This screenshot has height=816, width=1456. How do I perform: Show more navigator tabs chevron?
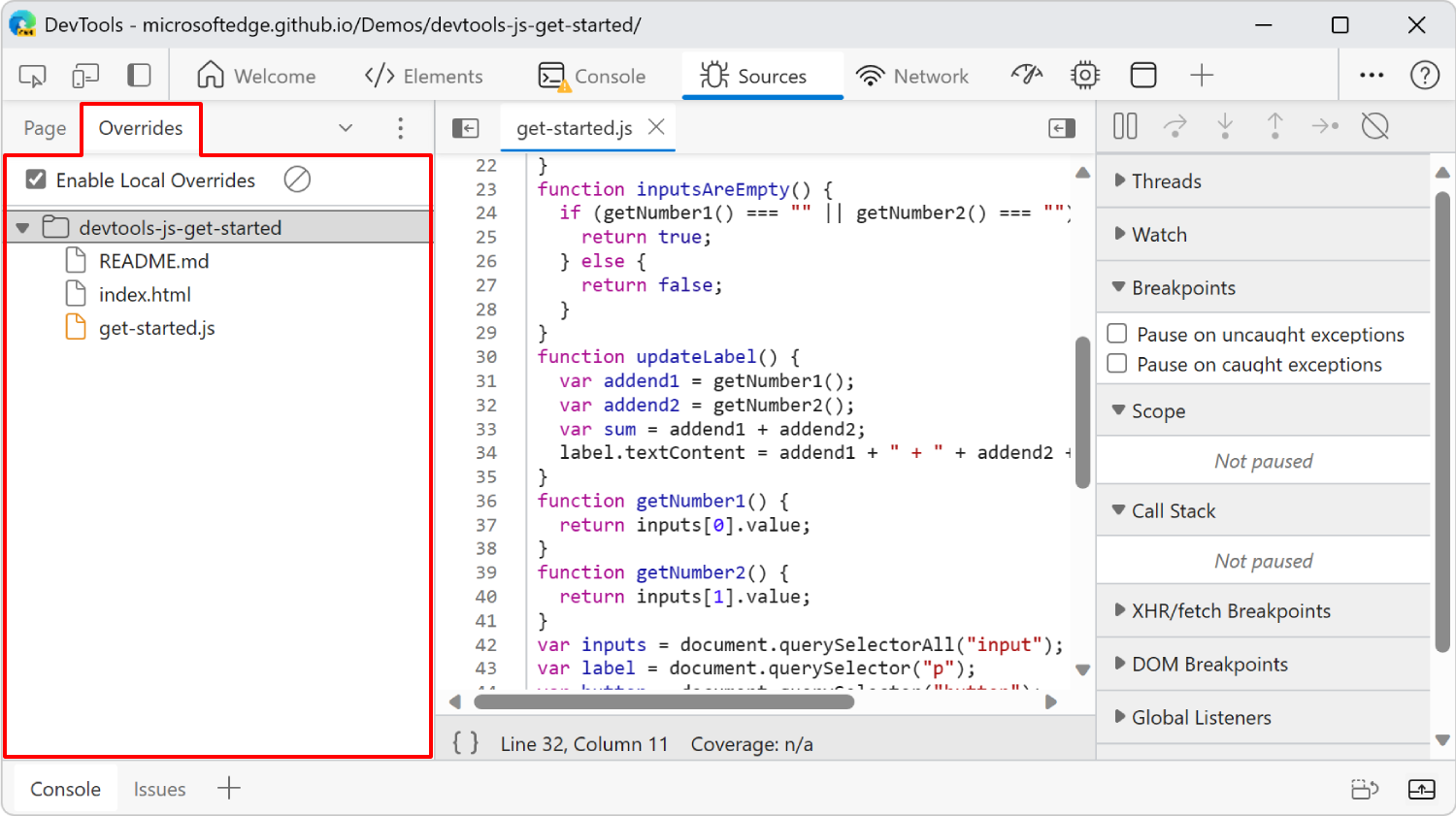click(346, 128)
